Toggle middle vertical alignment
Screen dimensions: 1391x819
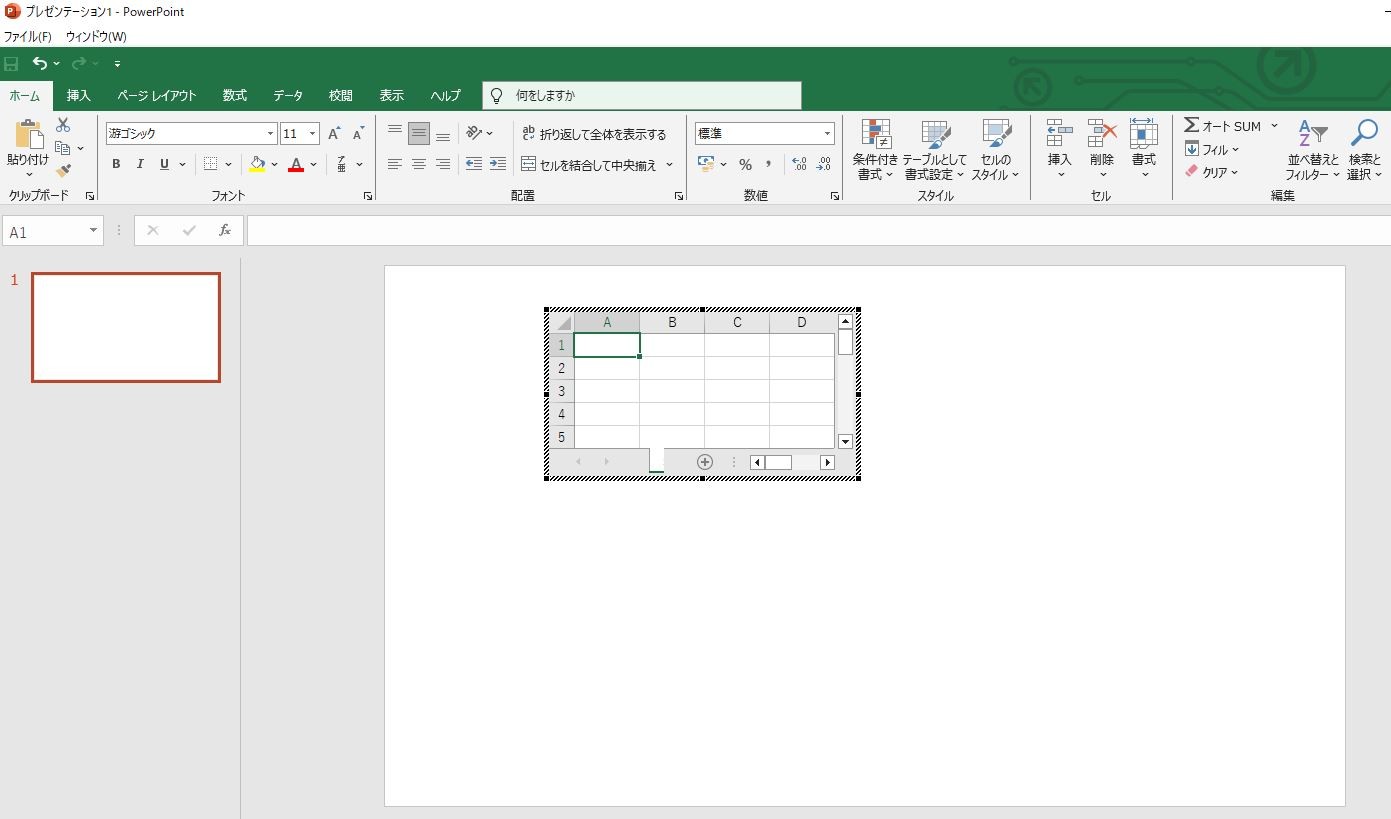coord(419,133)
